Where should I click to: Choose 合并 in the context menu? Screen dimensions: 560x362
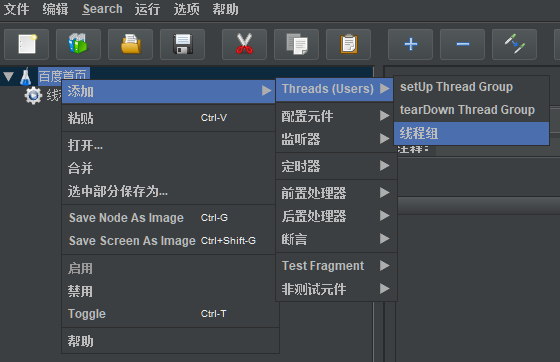[169, 168]
